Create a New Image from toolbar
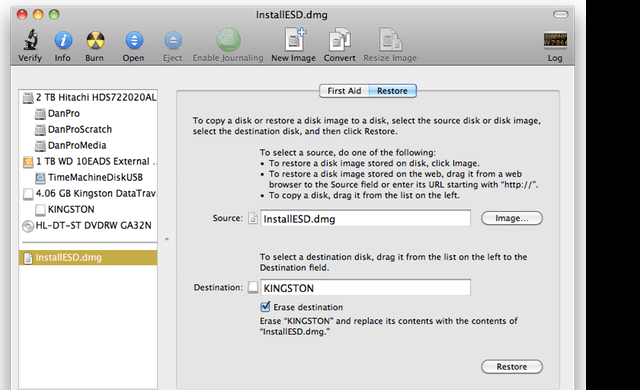The height and width of the screenshot is (390, 640). click(295, 40)
